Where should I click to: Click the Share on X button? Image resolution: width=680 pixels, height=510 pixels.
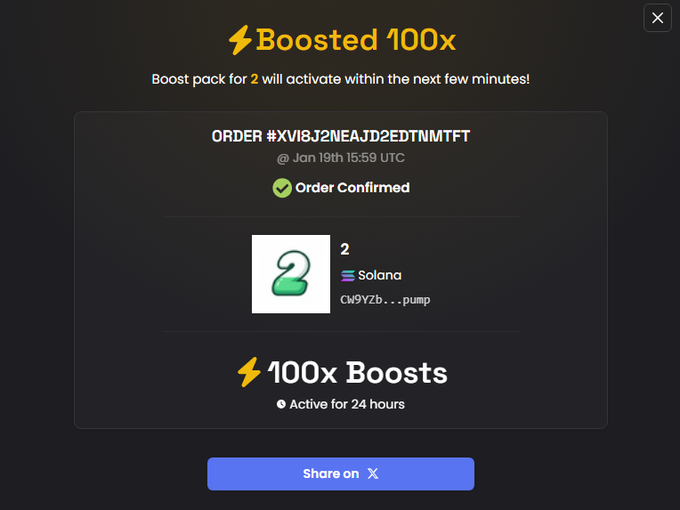[340, 474]
